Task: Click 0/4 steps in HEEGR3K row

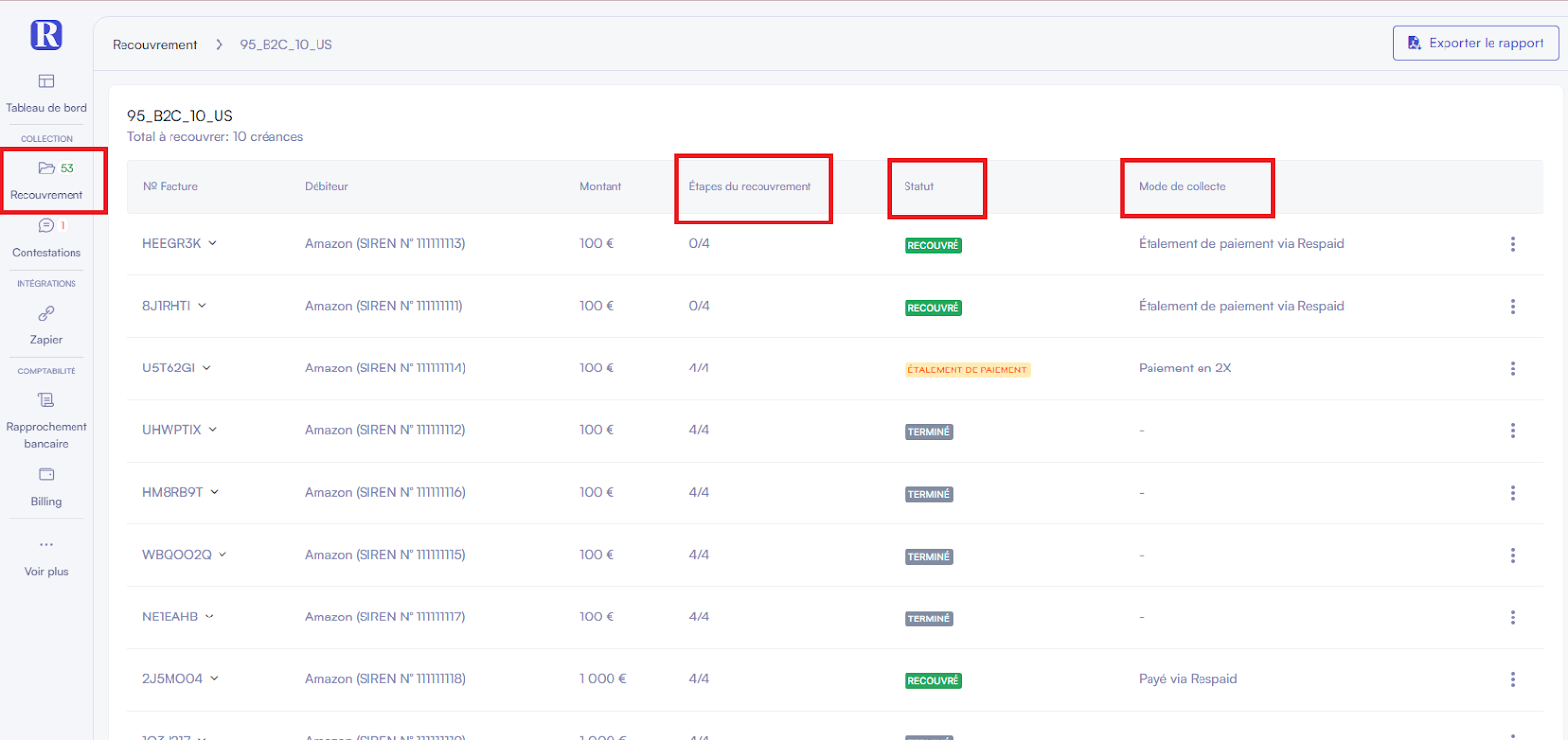Action: 699,243
